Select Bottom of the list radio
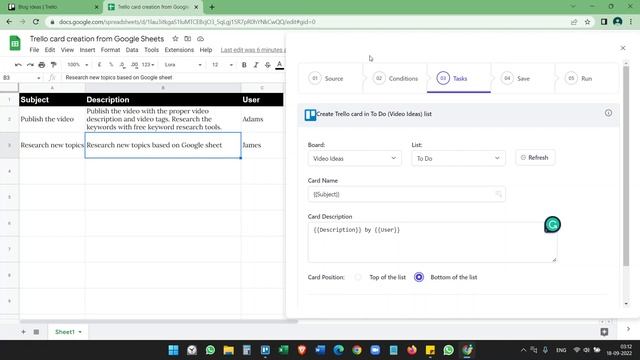This screenshot has height=360, width=640. tap(419, 277)
